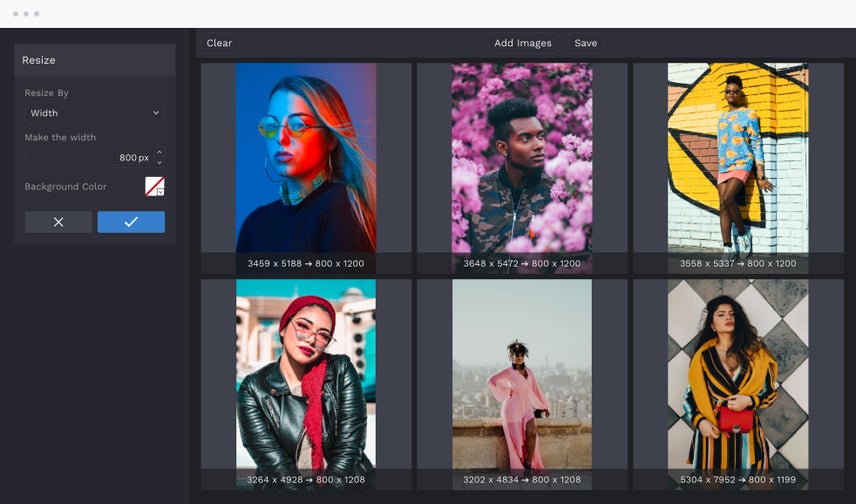Select the yellow mural wall photo thumbnail

[737, 157]
